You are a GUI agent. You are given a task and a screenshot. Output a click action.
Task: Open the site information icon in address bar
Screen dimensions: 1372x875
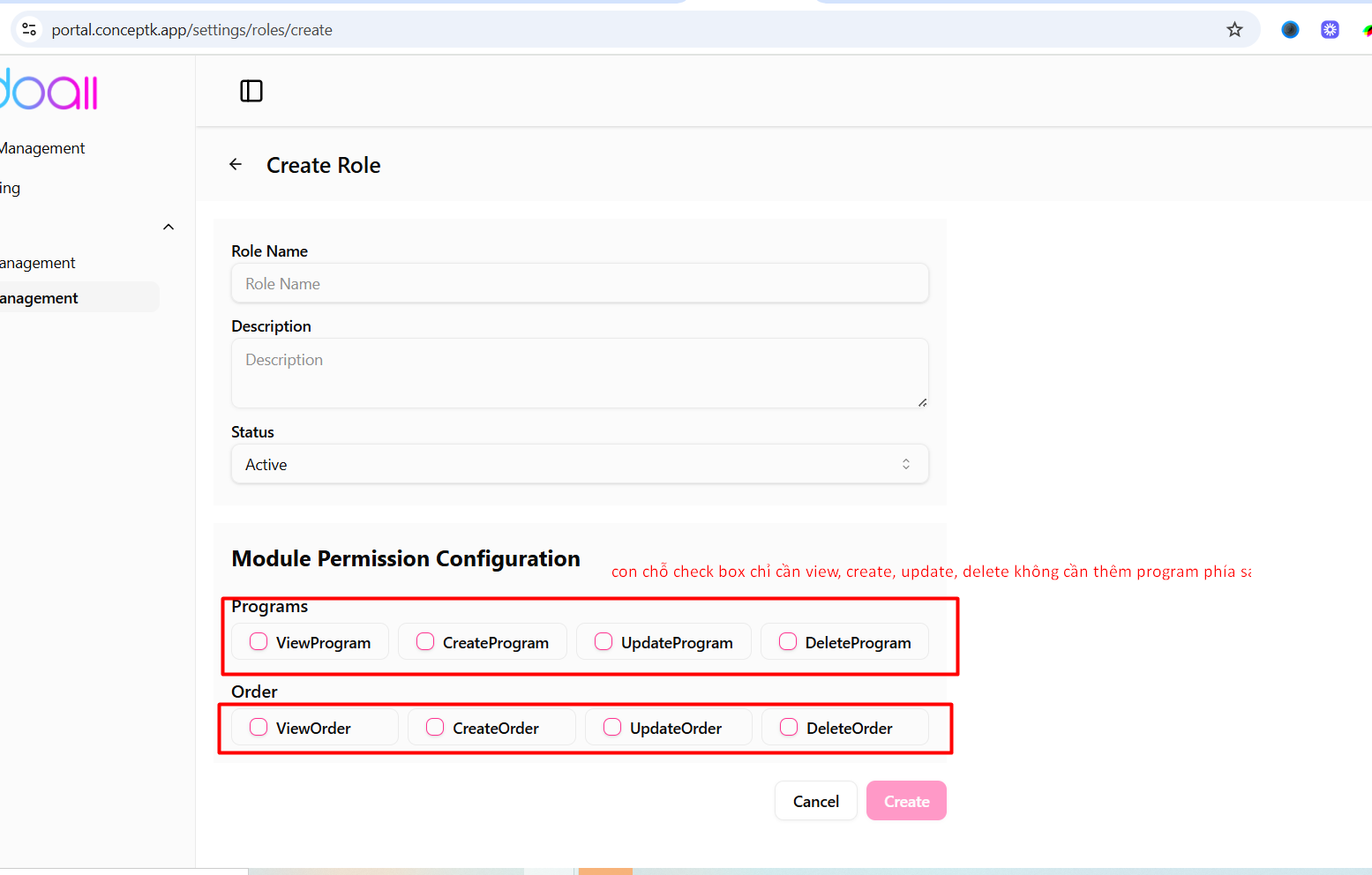point(29,30)
